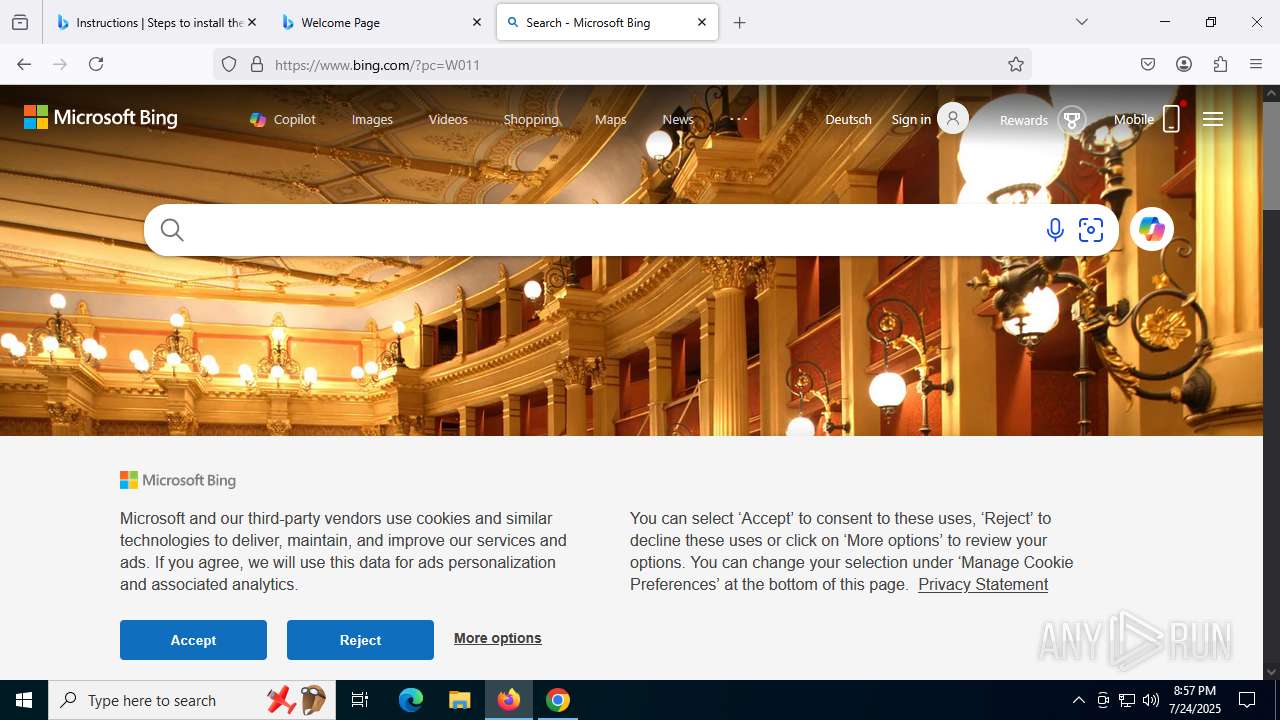Screen dimensions: 1280x720
Task: Launch Microsoft Edge from taskbar
Action: [x=411, y=700]
